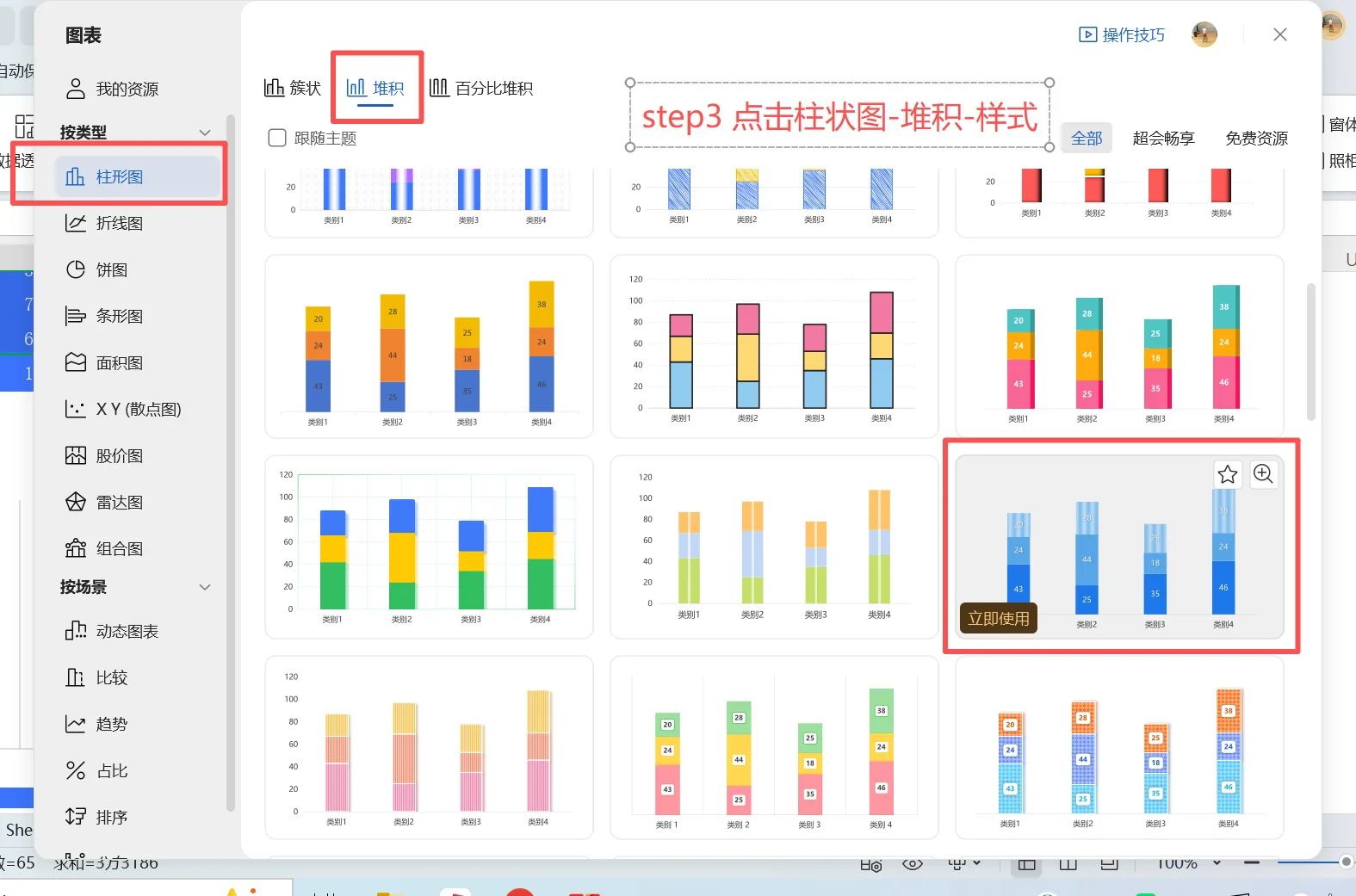Enable 跟随主题 checkbox
Image resolution: width=1356 pixels, height=896 pixels.
(x=277, y=138)
